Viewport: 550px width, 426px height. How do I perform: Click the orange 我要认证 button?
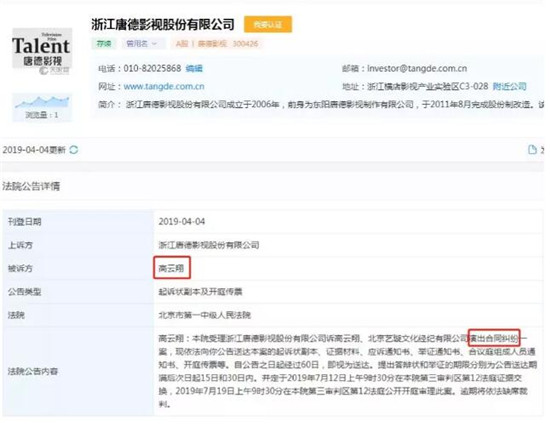268,24
